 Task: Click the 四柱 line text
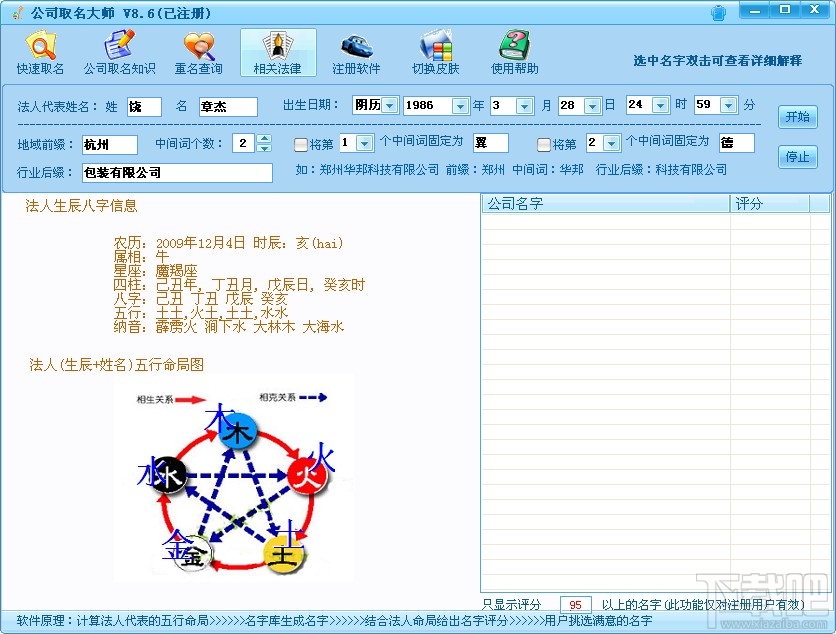tap(239, 285)
